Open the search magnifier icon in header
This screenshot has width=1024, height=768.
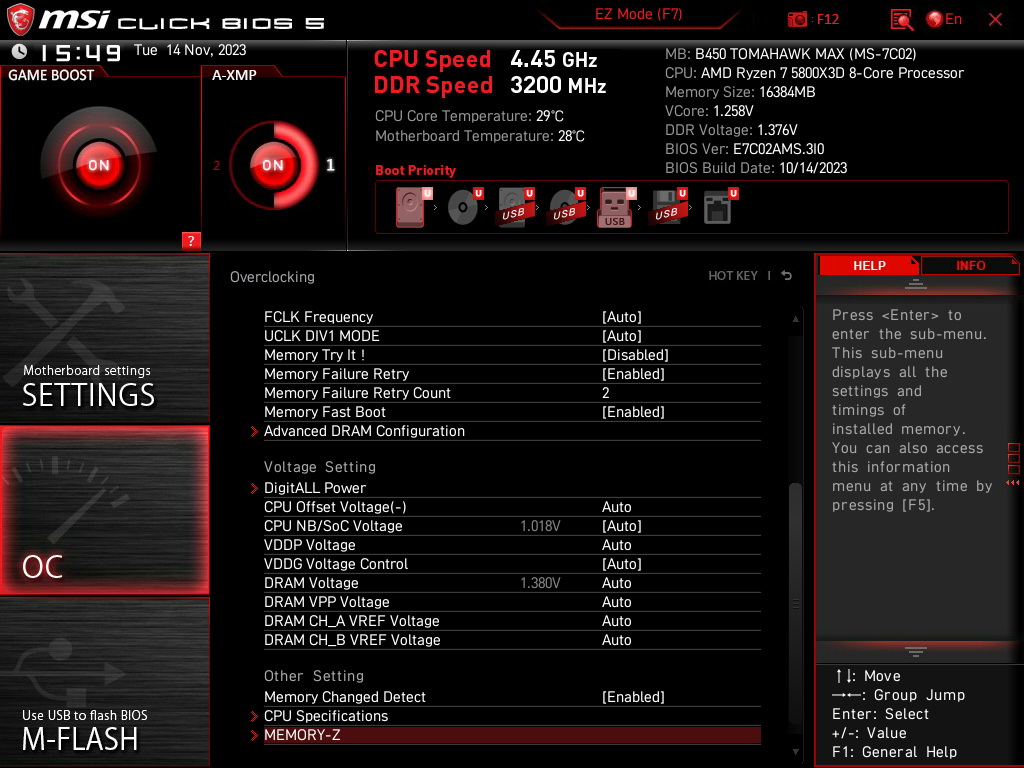click(x=902, y=20)
